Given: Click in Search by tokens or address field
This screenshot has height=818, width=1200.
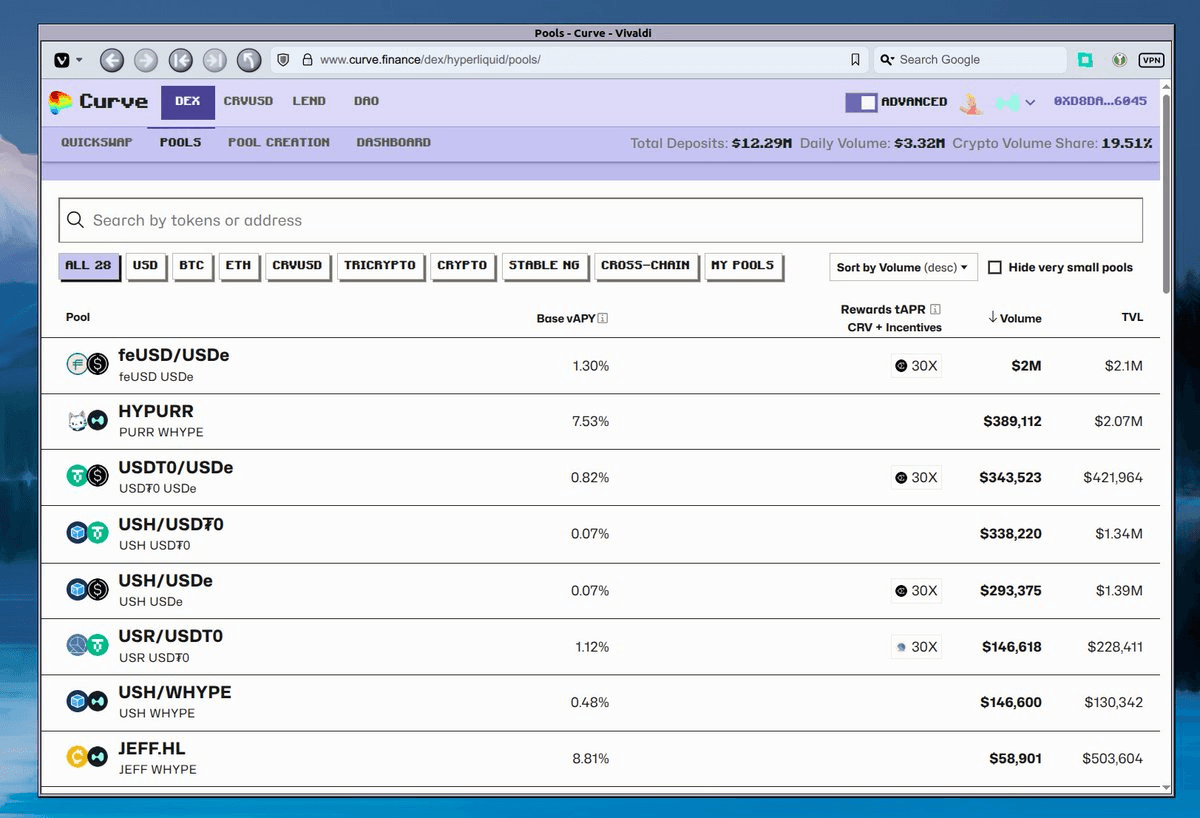Looking at the screenshot, I should click(x=600, y=220).
